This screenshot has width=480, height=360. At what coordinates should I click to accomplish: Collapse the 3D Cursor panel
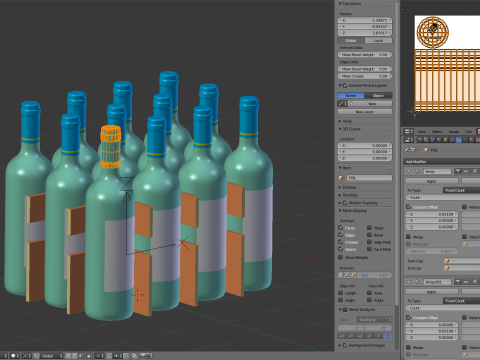click(340, 129)
